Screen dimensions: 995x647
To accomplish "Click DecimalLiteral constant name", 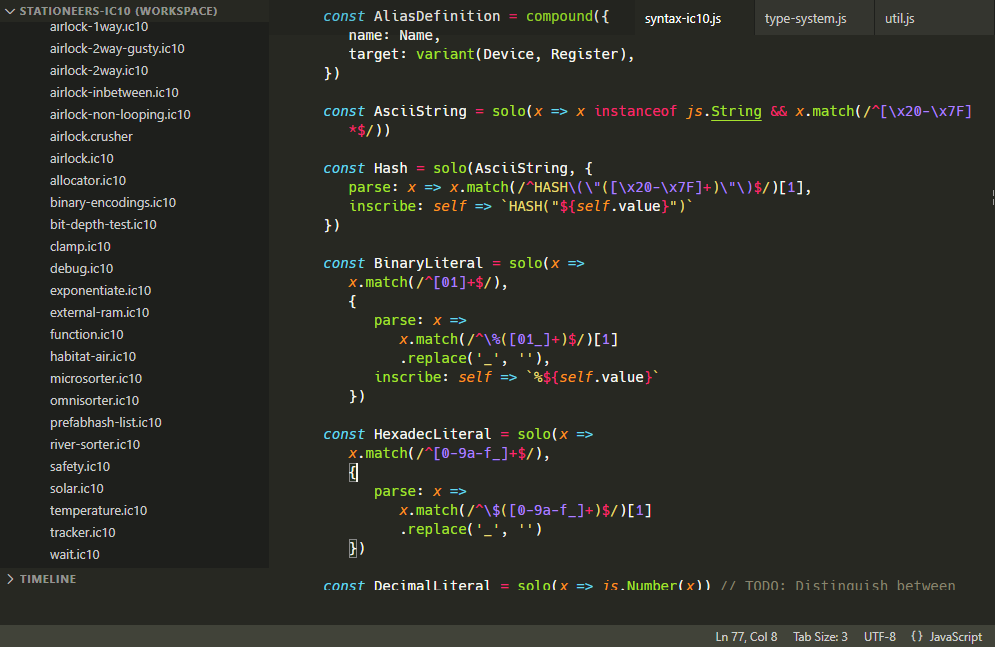I will [x=432, y=585].
